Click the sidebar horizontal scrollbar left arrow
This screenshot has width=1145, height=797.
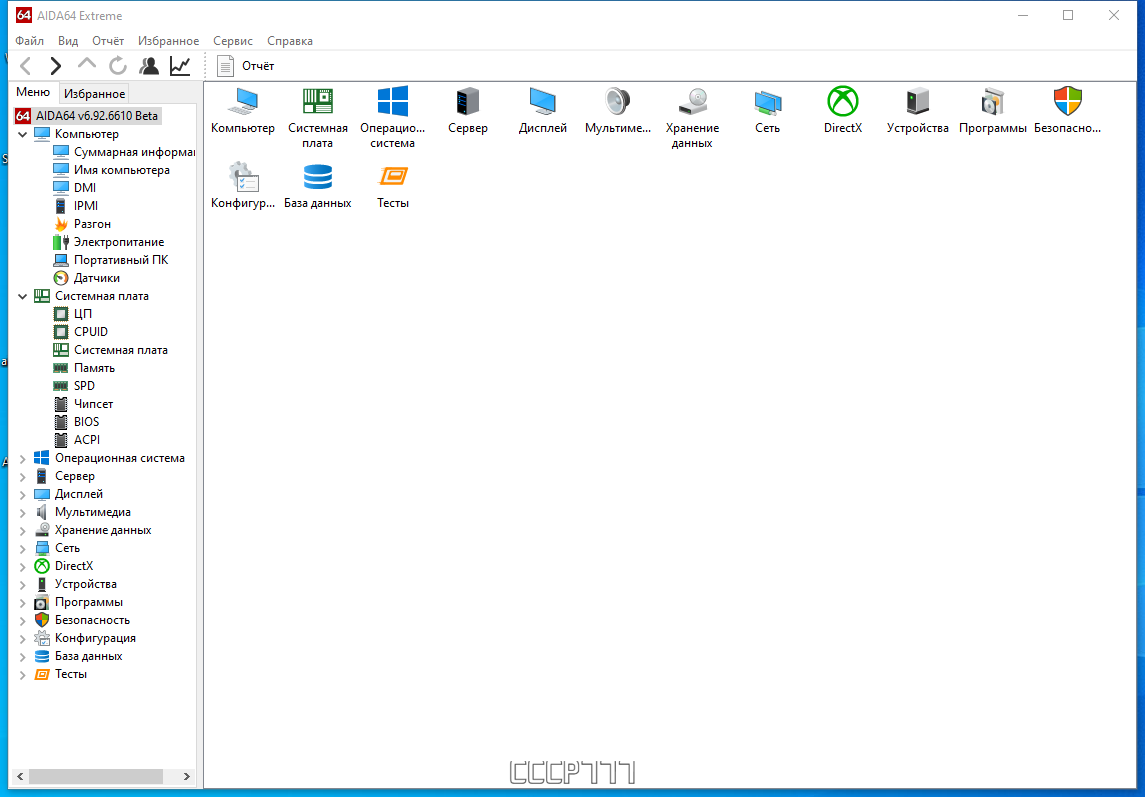tap(20, 777)
